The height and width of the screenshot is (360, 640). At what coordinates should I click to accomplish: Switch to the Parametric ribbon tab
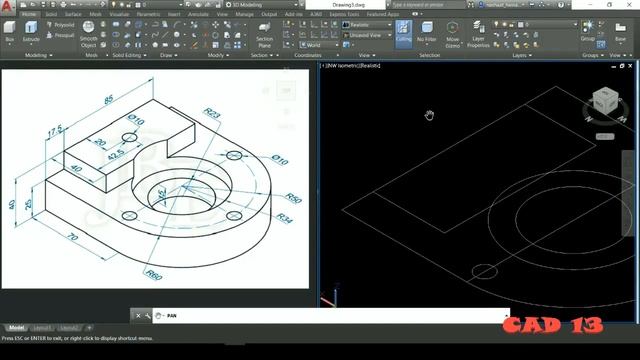[x=148, y=14]
